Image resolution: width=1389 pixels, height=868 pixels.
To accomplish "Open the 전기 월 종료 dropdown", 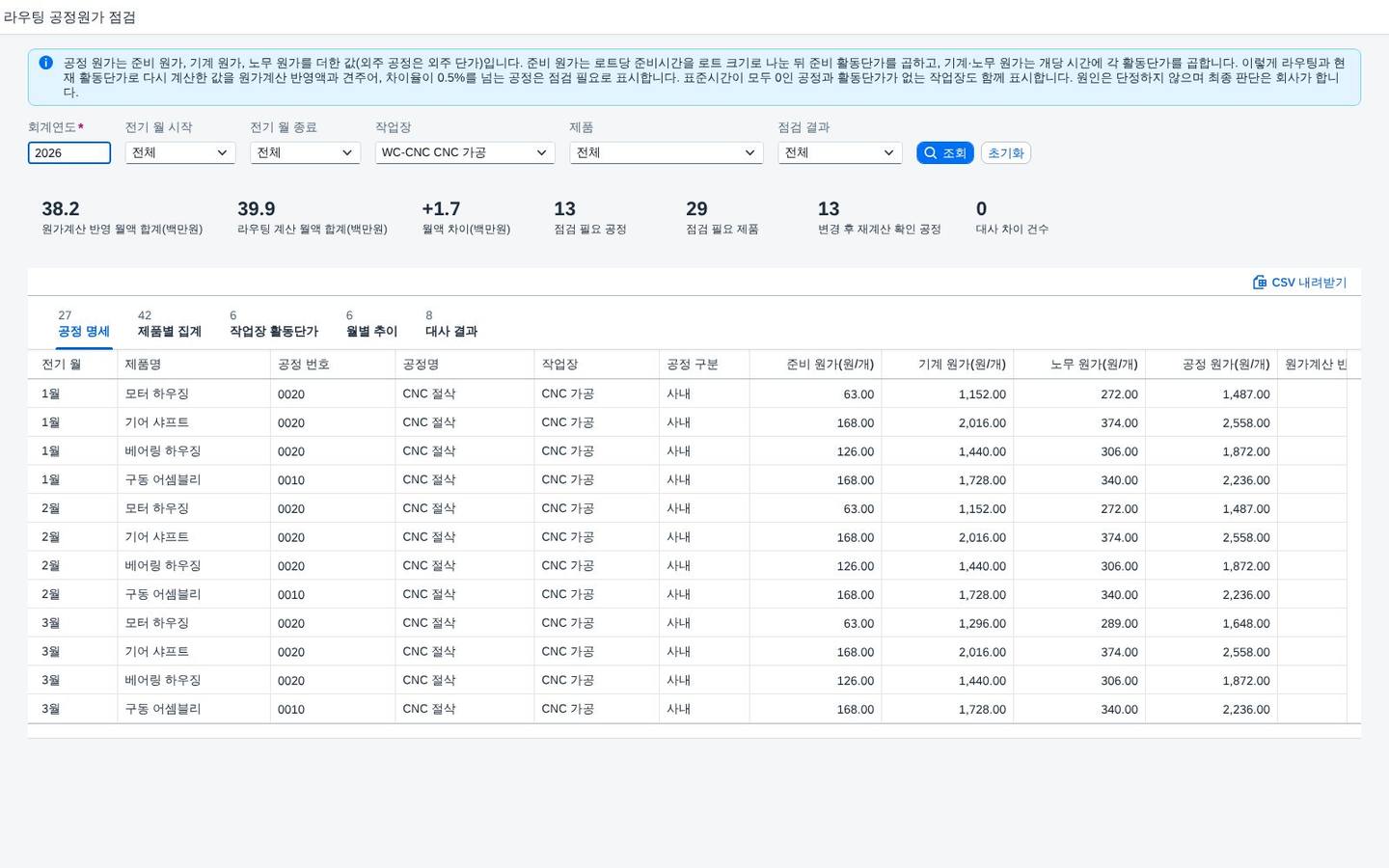I will coord(305,152).
